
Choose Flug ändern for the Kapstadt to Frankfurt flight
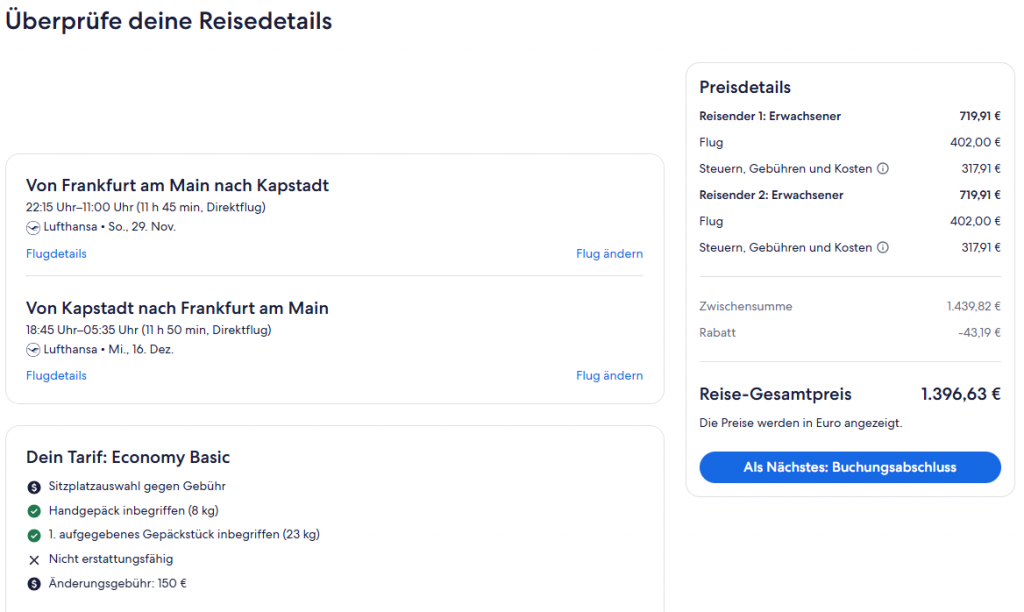tap(609, 376)
